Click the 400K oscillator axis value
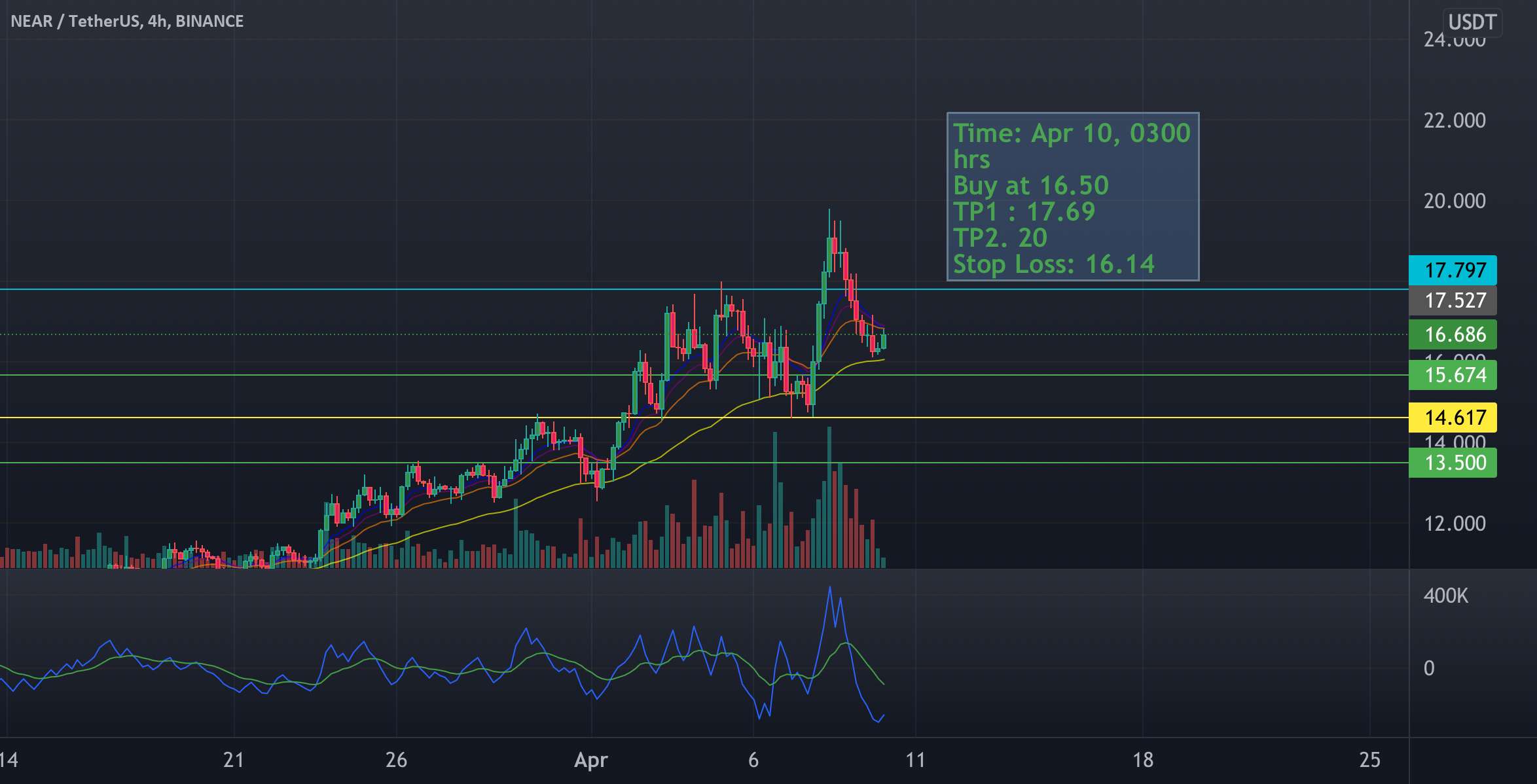1537x784 pixels. click(x=1446, y=596)
